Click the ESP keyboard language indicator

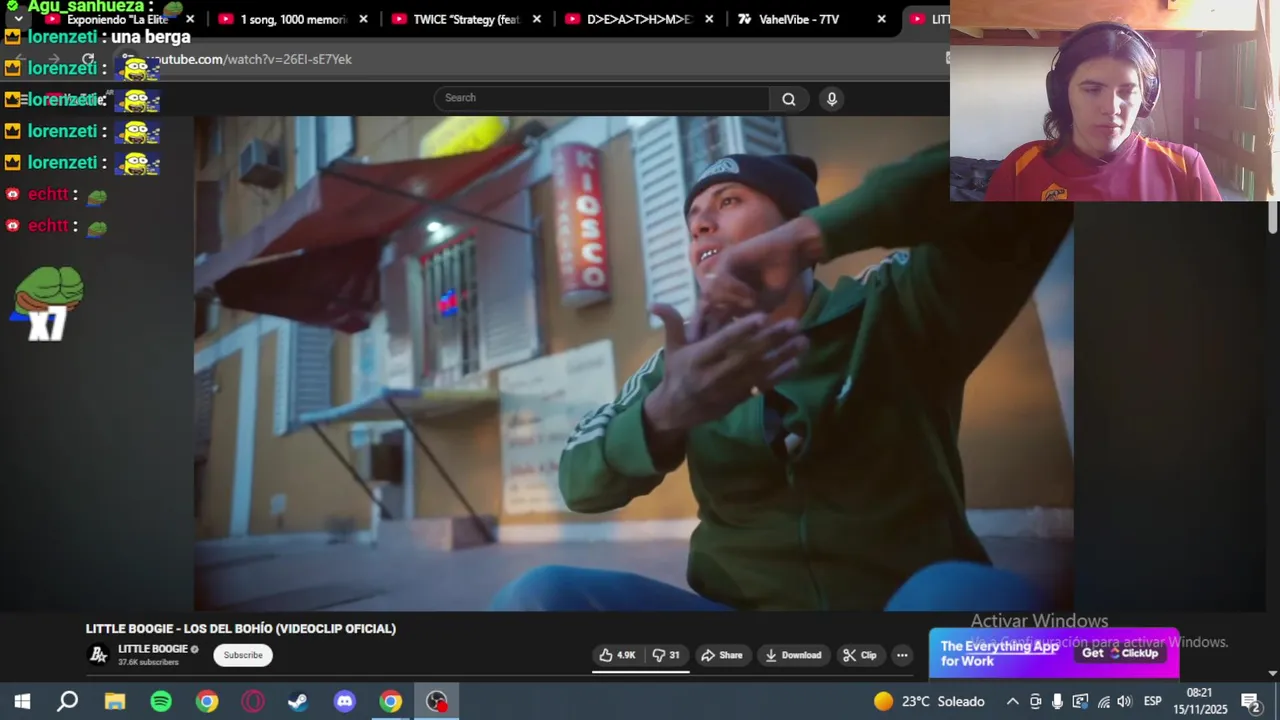tap(1152, 701)
